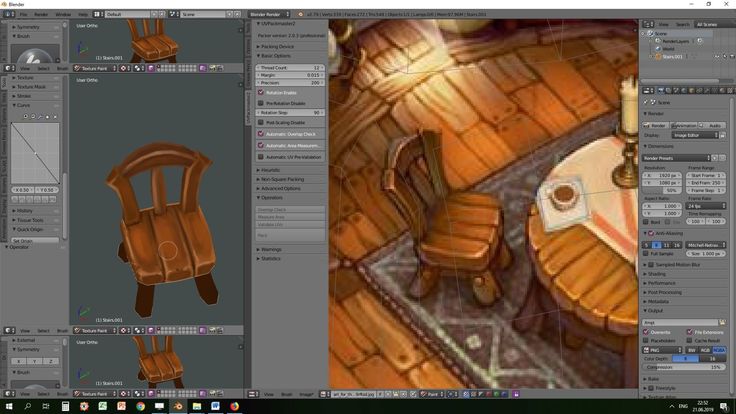Screen dimensions: 736x414
Task: Expand the Stroke panel in tool shelf
Action: (23, 96)
